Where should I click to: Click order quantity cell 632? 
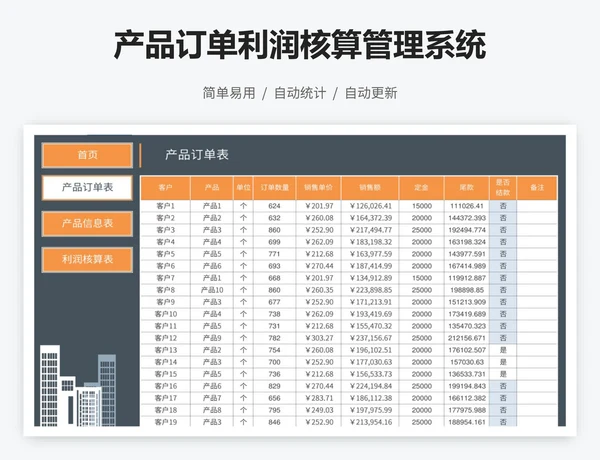pos(274,218)
